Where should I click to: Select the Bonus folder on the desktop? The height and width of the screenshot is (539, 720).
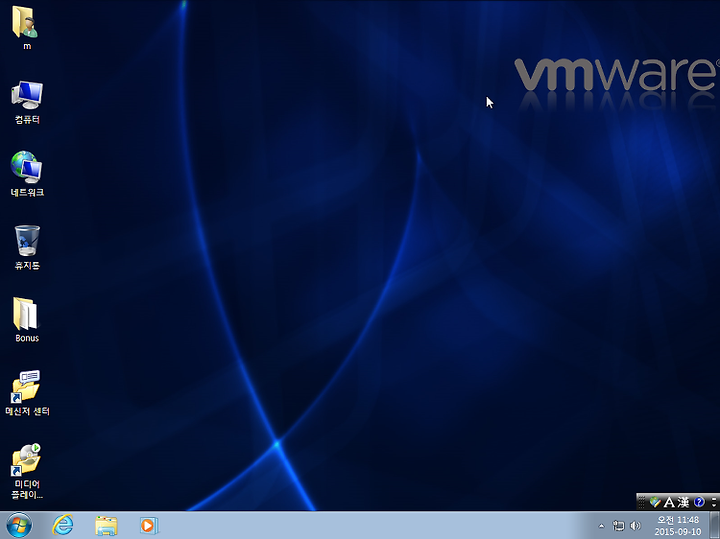[x=27, y=320]
